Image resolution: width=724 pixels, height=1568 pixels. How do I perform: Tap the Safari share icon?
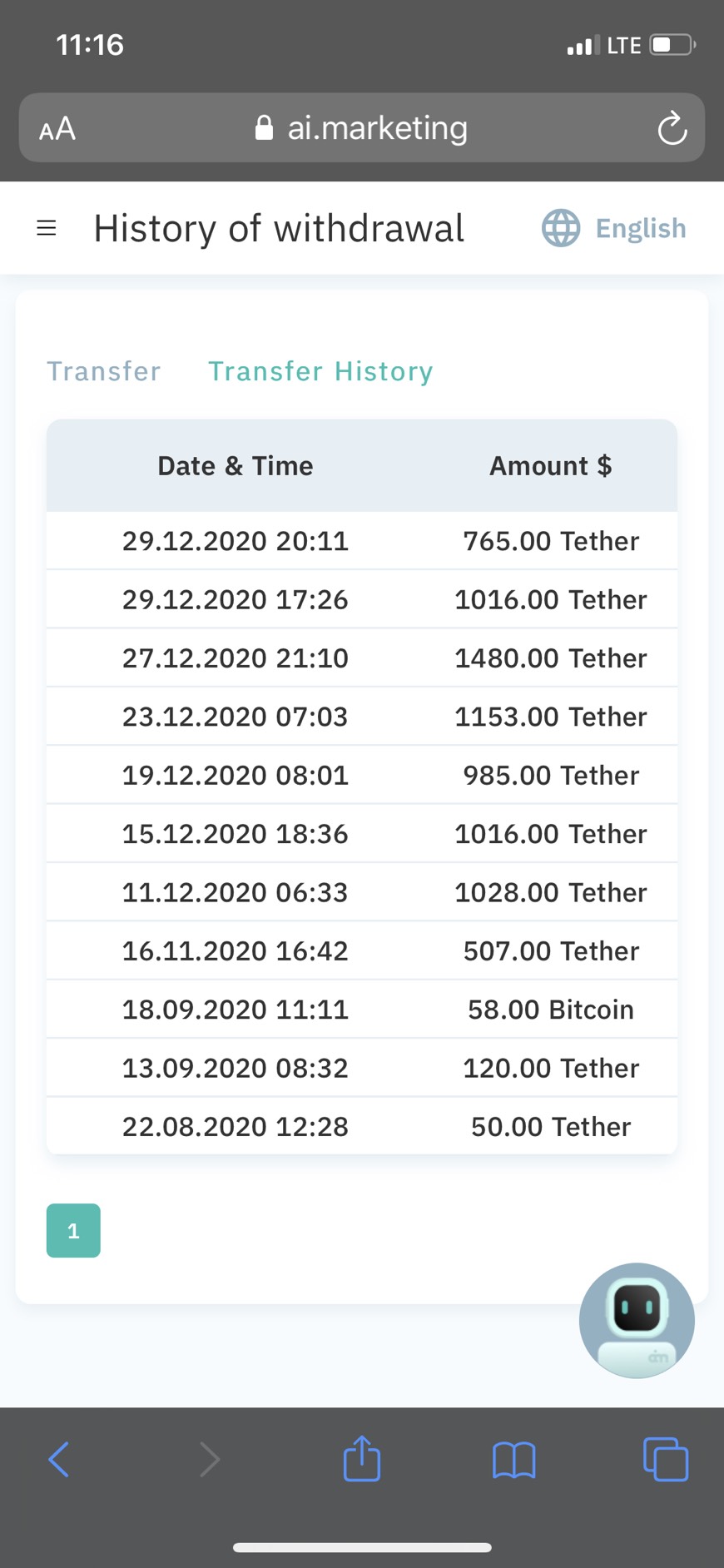[x=362, y=1459]
